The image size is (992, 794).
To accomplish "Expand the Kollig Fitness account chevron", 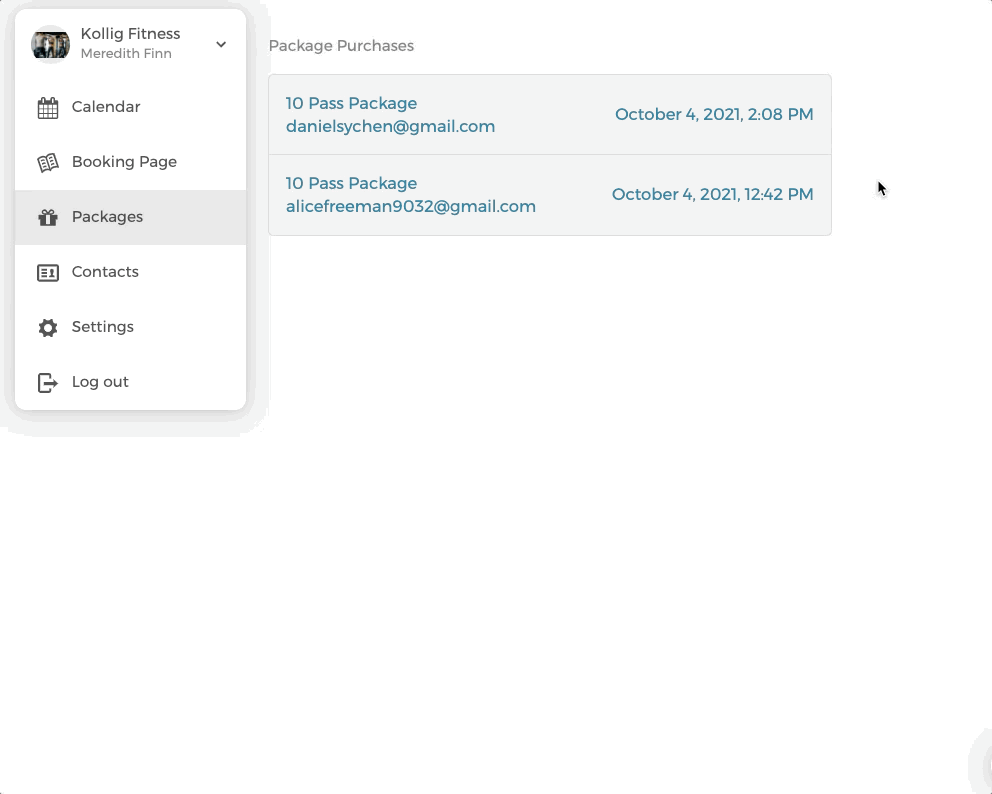I will [221, 44].
